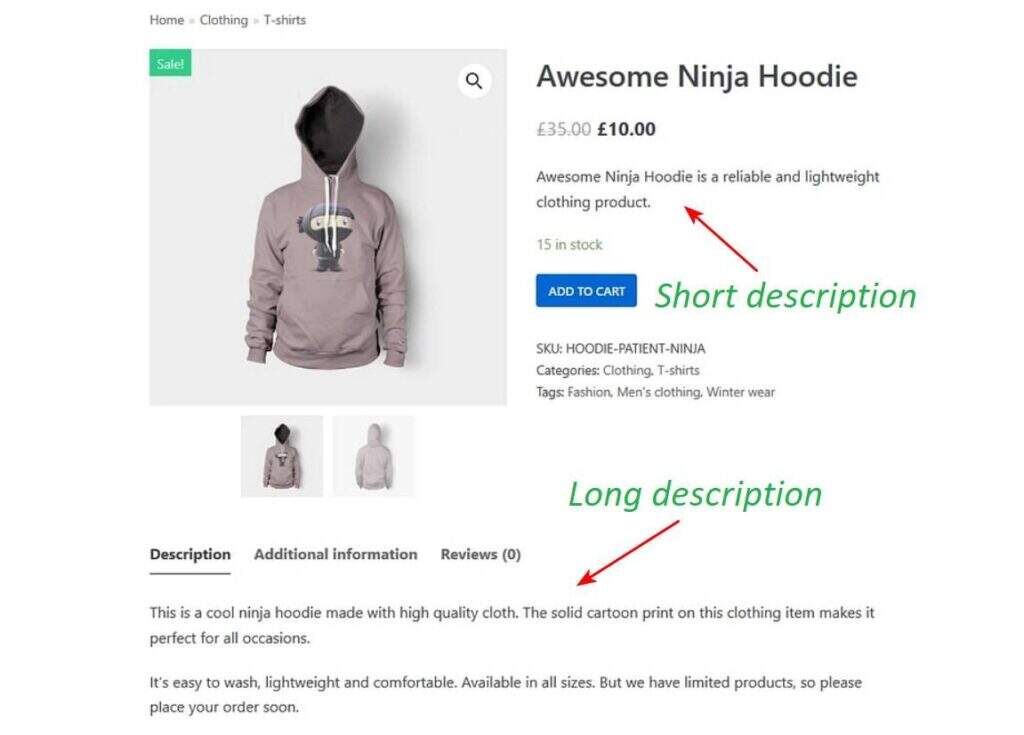Select back view hoodie thumbnail
1024x735 pixels.
[x=373, y=456]
